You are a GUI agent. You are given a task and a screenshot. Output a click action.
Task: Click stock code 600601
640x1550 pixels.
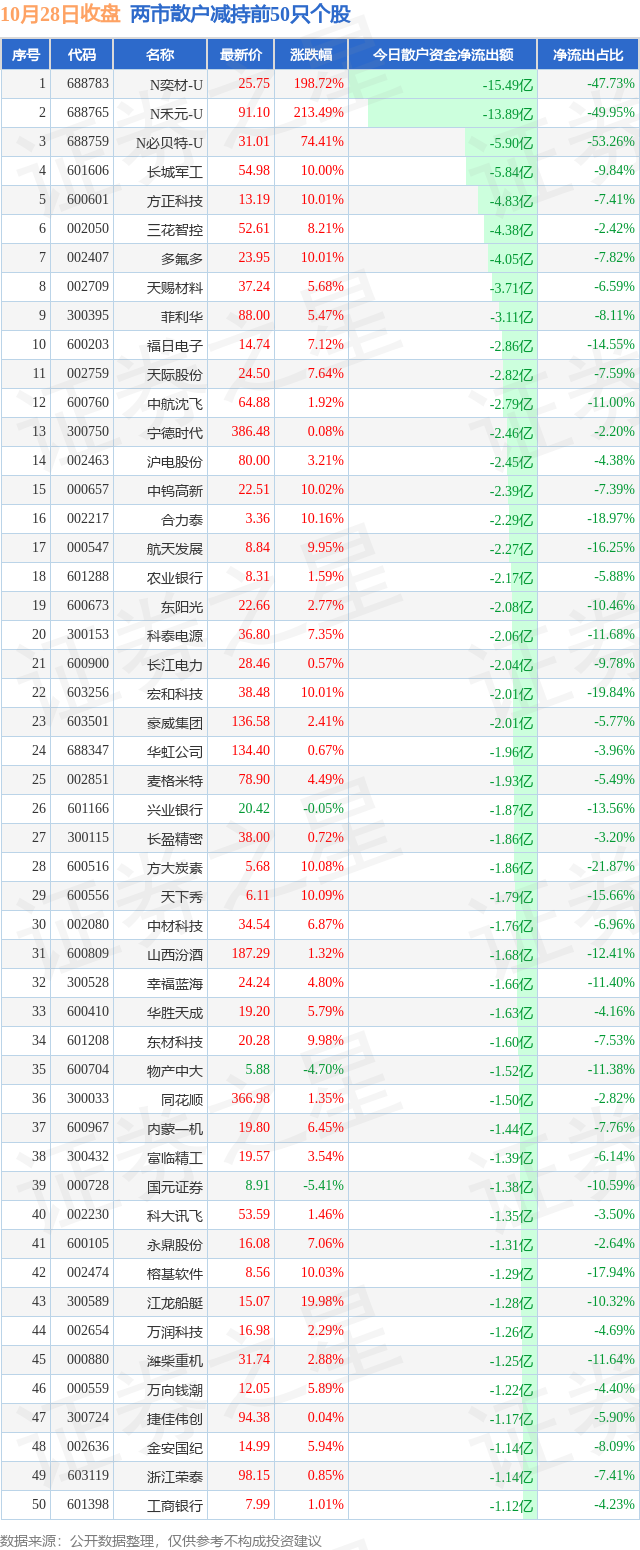click(x=88, y=200)
